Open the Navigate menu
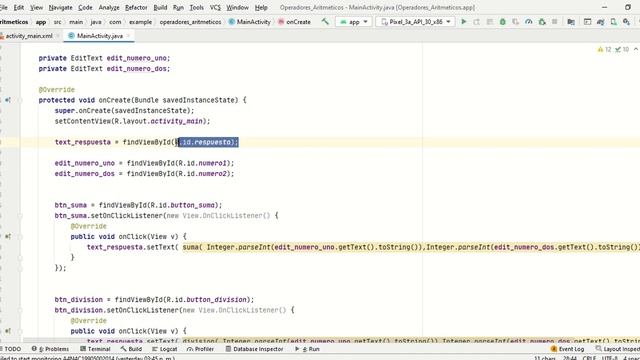Viewport: 640px width, 360px height. click(60, 7)
